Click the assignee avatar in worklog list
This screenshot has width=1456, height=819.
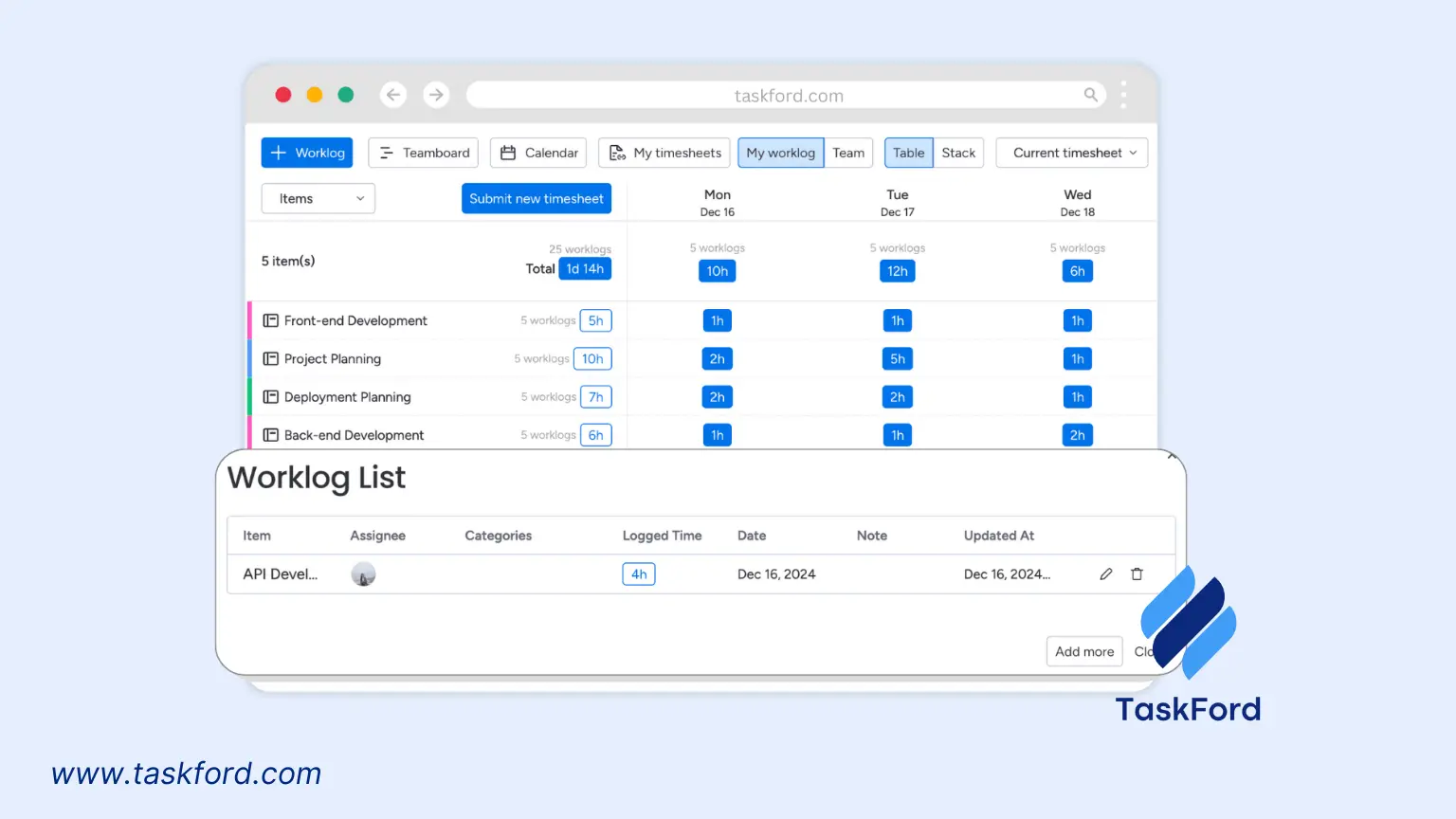(363, 573)
